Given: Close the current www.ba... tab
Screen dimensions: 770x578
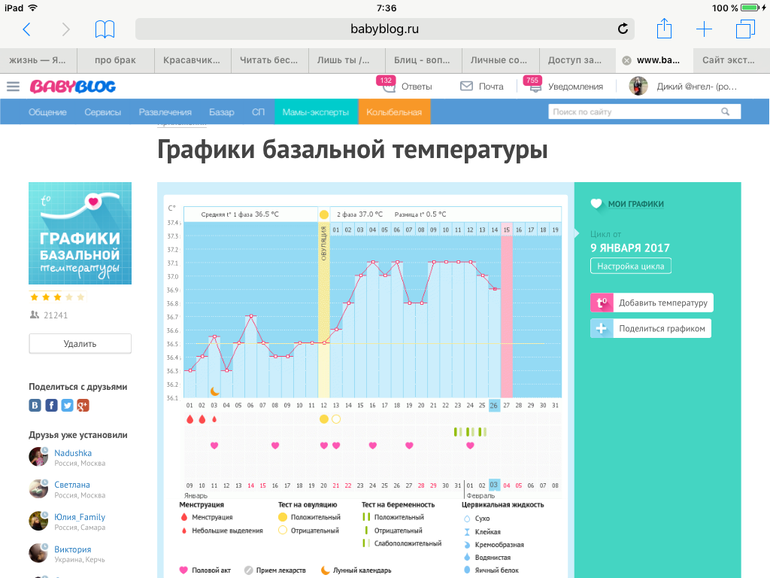Looking at the screenshot, I should coord(627,60).
